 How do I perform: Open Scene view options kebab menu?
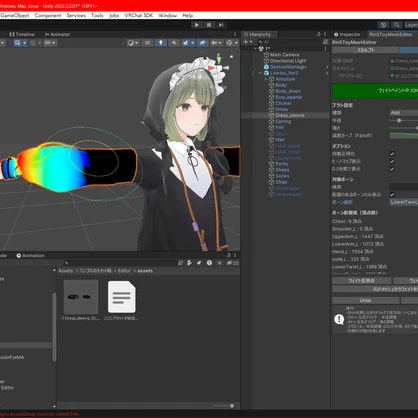(235, 34)
